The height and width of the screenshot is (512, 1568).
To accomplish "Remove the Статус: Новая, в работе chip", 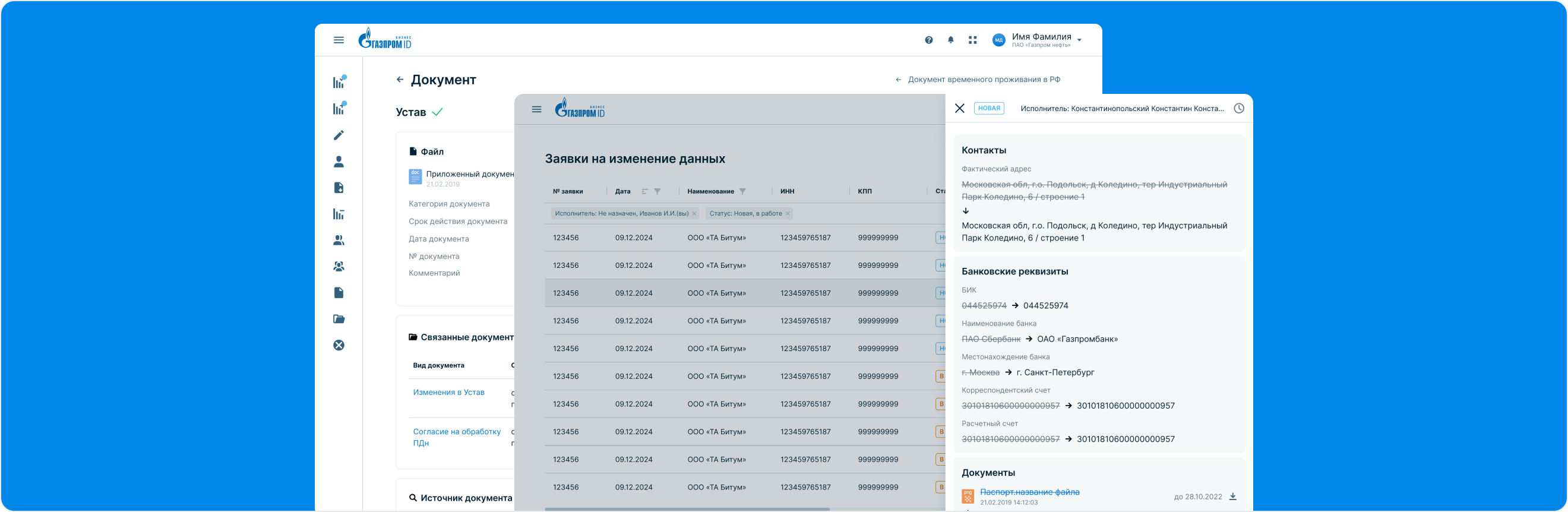I will click(x=788, y=214).
